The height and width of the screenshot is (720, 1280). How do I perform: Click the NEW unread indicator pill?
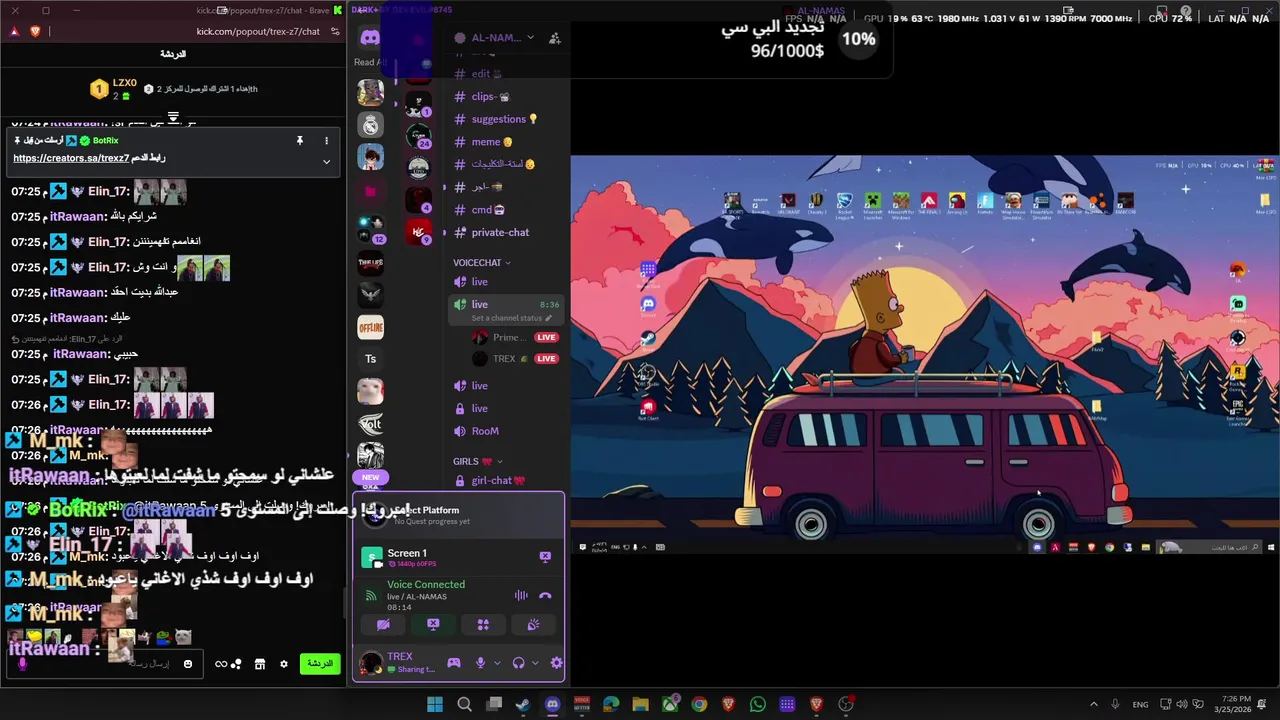[x=371, y=477]
